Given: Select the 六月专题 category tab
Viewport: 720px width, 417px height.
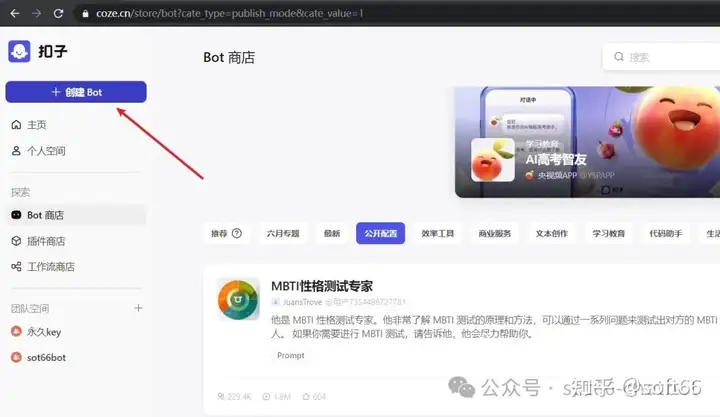Looking at the screenshot, I should tap(283, 233).
